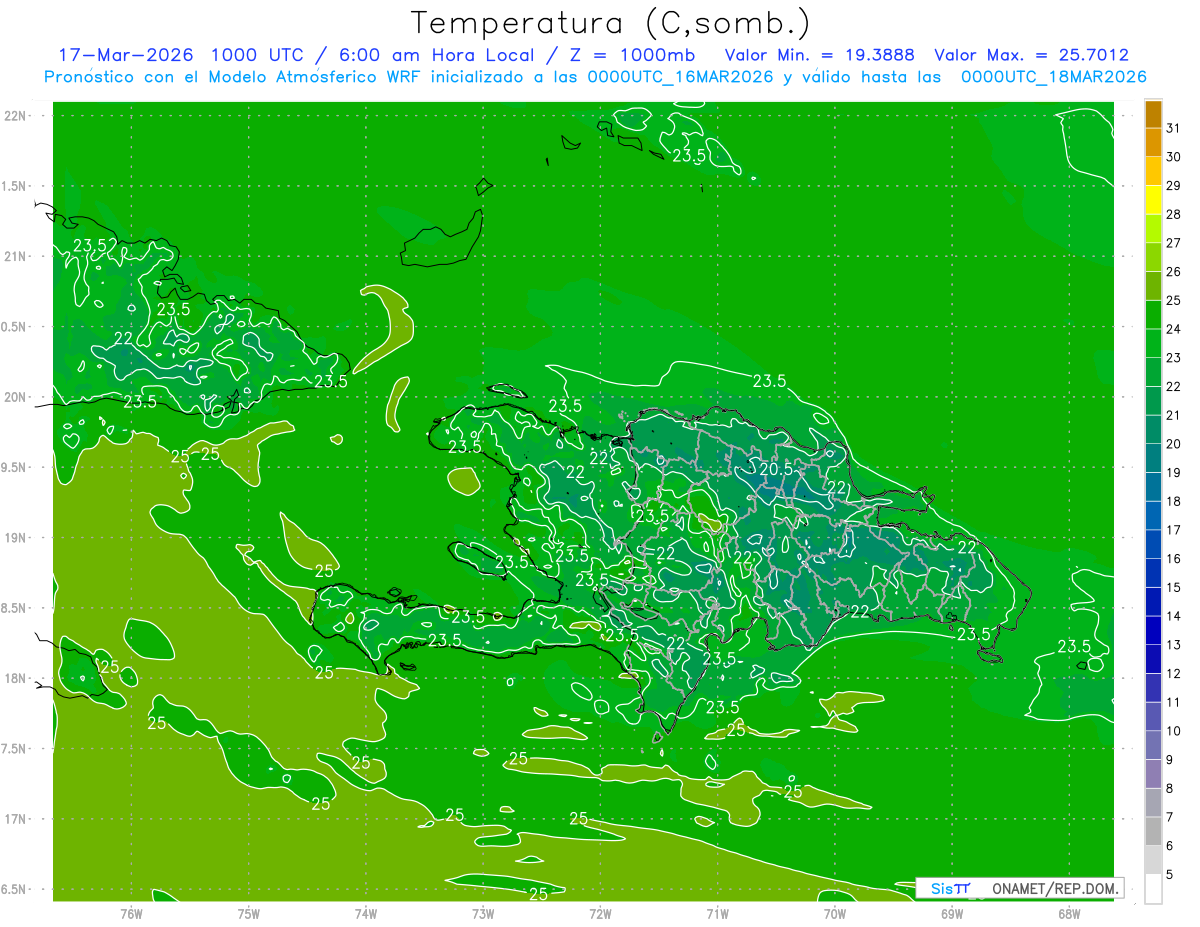
Task: Click the '74W' longitude axis label
Action: [366, 912]
